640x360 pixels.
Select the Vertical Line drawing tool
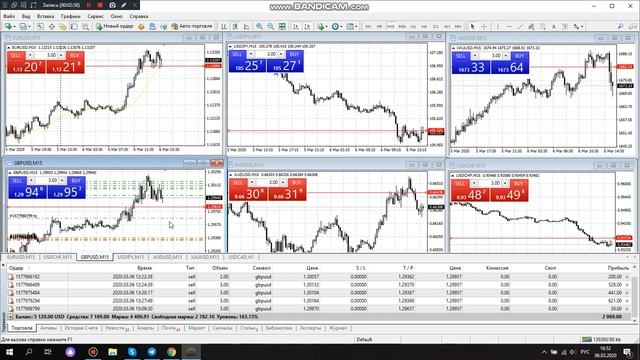[498, 27]
